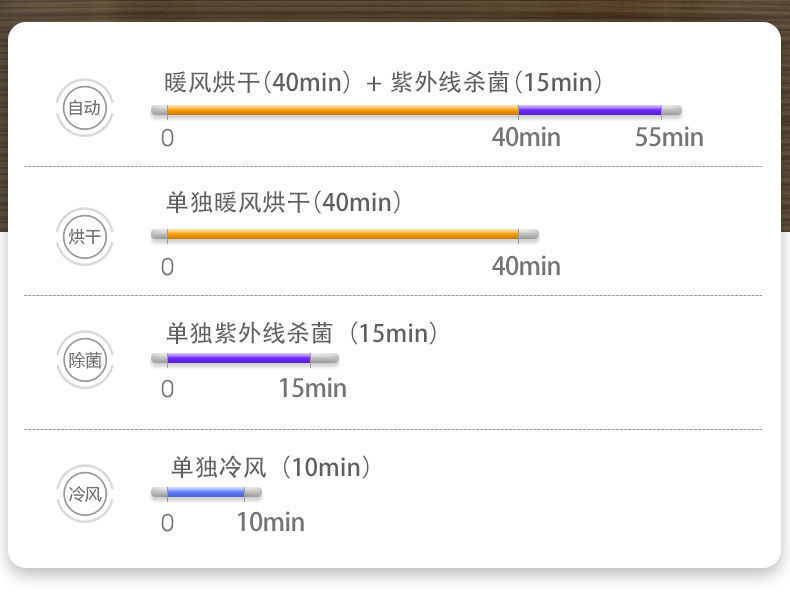The height and width of the screenshot is (614, 790).
Task: Select the 烘干 drying mode icon
Action: [85, 237]
